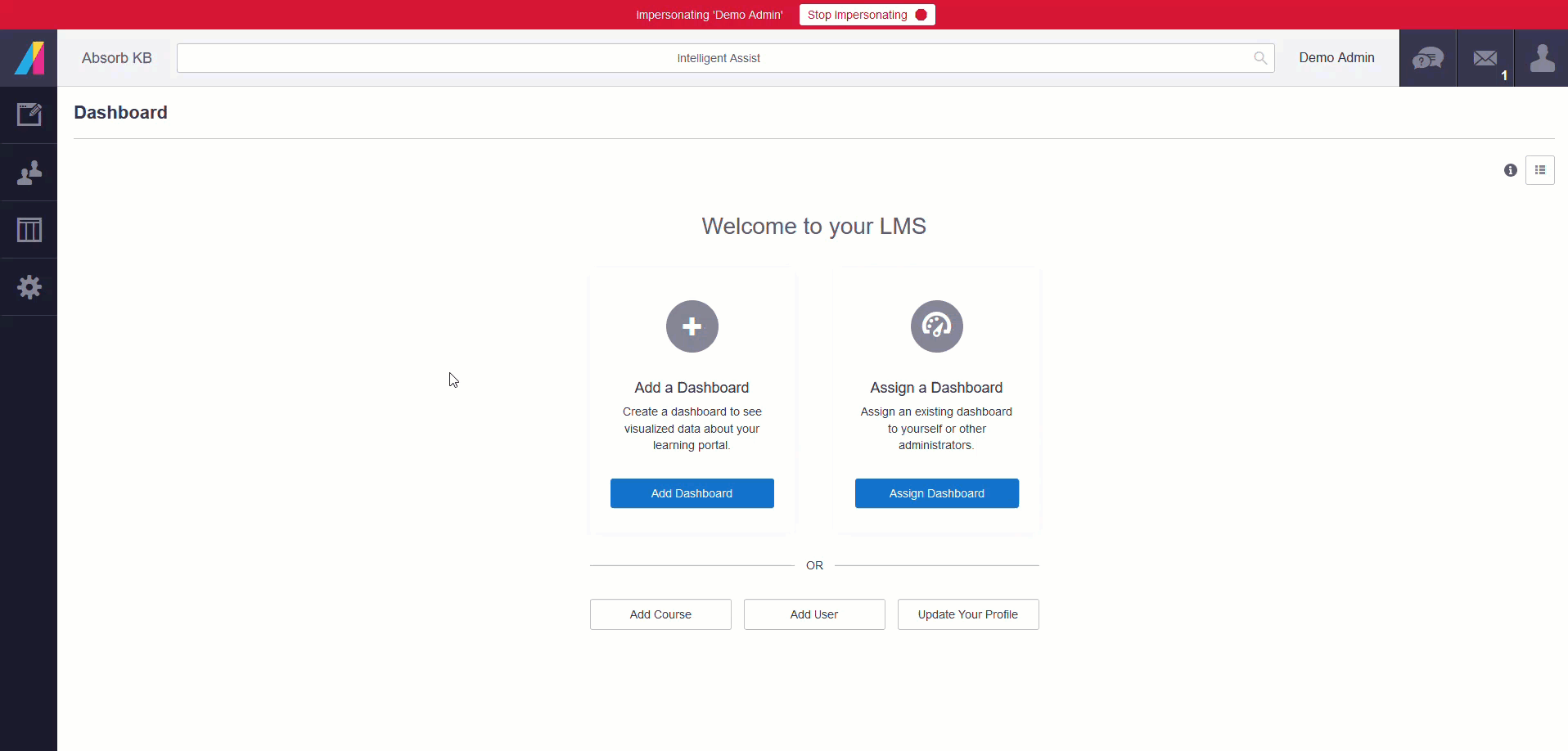Click the blue Assign Dashboard button
Image resolution: width=1568 pixels, height=751 pixels.
click(937, 493)
